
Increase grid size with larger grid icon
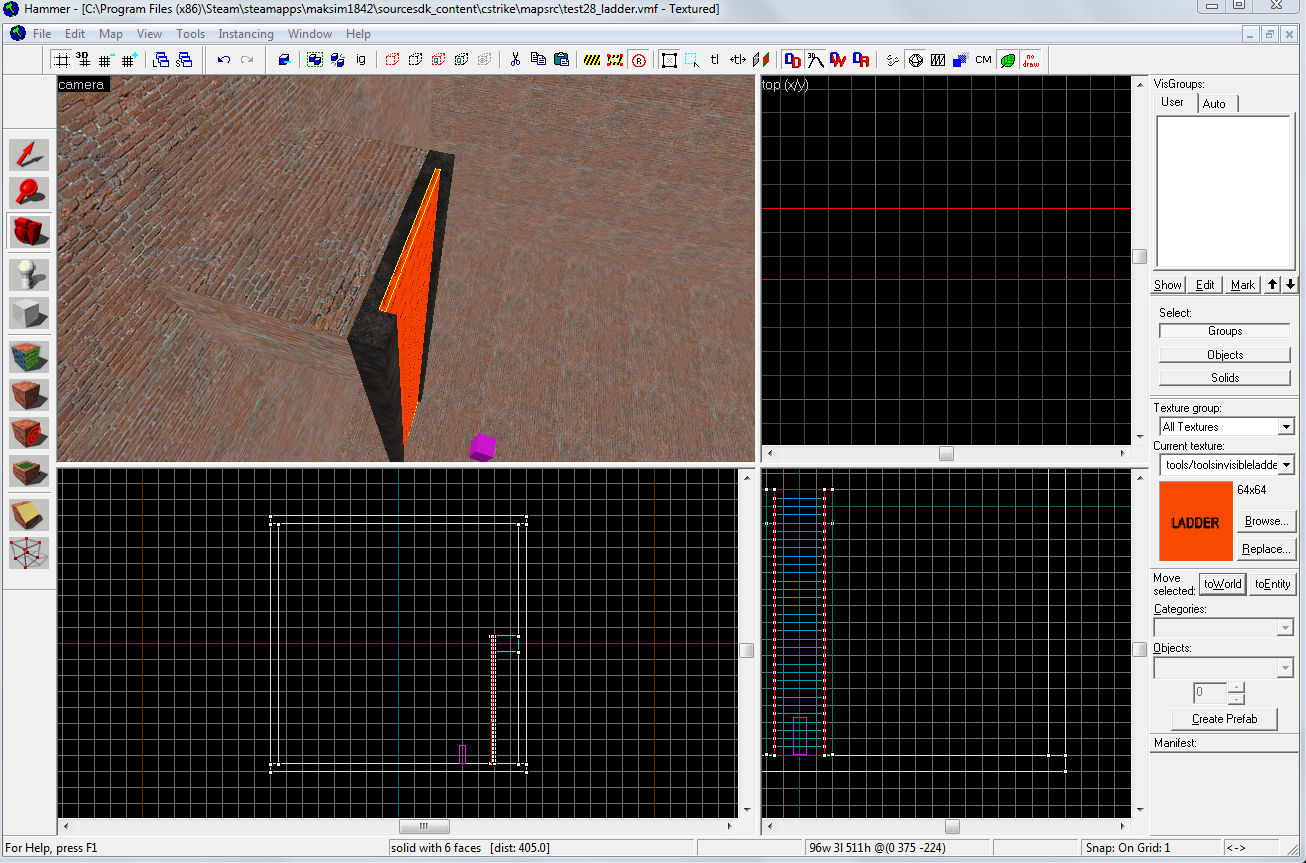(129, 60)
